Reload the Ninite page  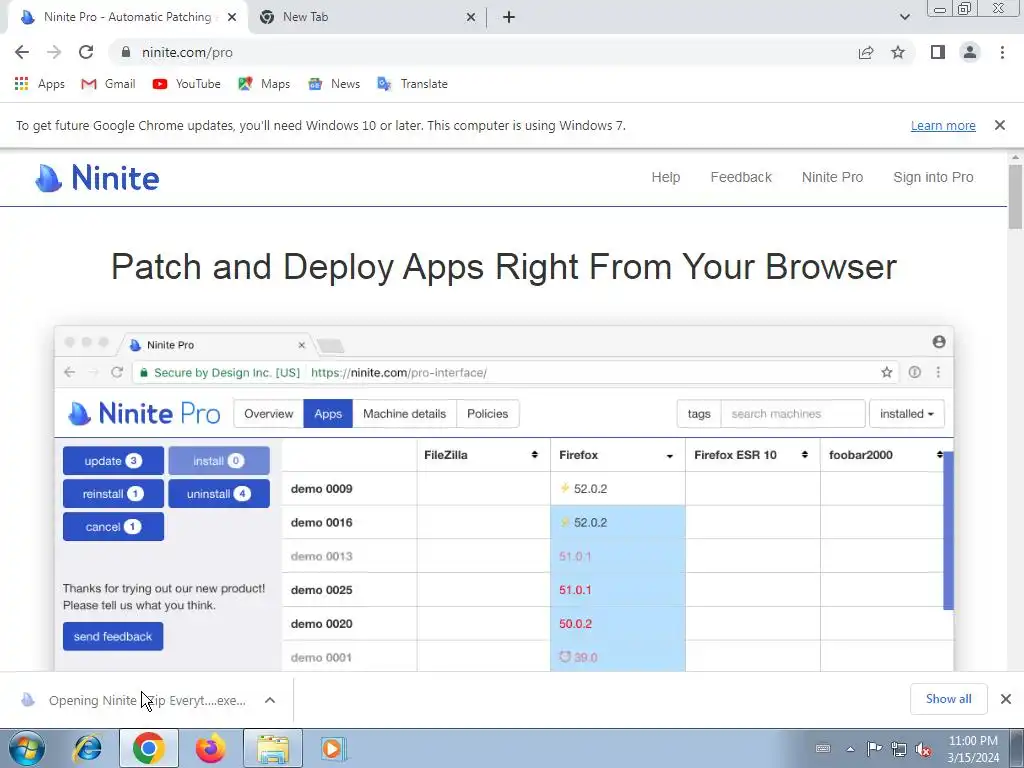click(x=86, y=52)
